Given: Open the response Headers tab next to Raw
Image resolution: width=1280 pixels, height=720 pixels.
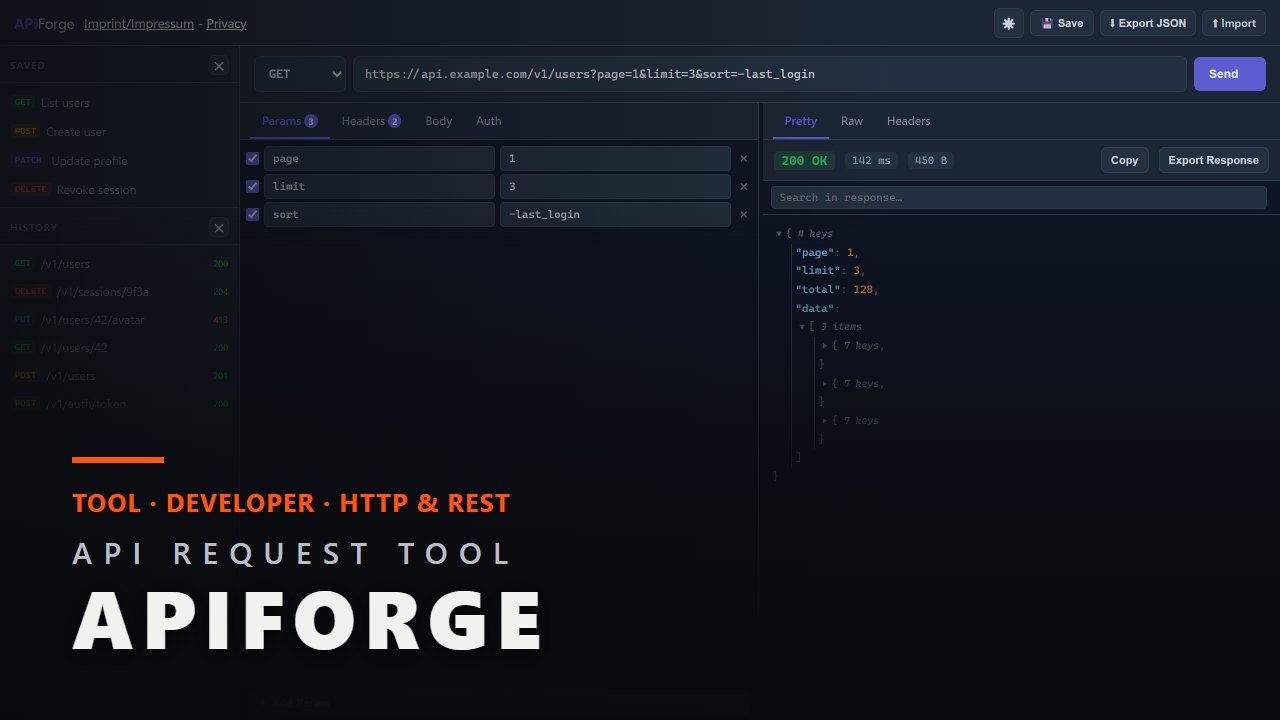Looking at the screenshot, I should pyautogui.click(x=909, y=121).
